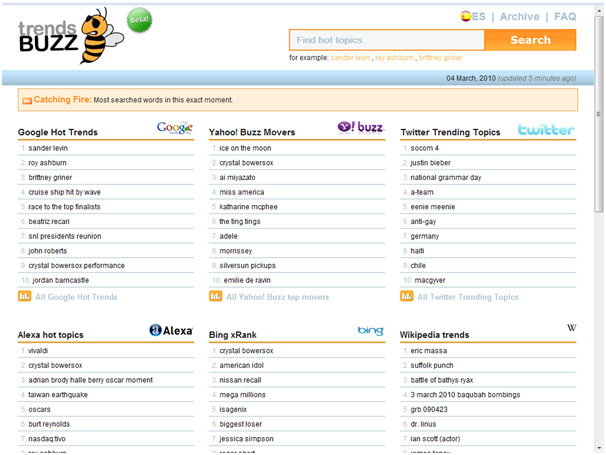Open mega millions Bing topic
606x455 pixels.
[x=242, y=395]
